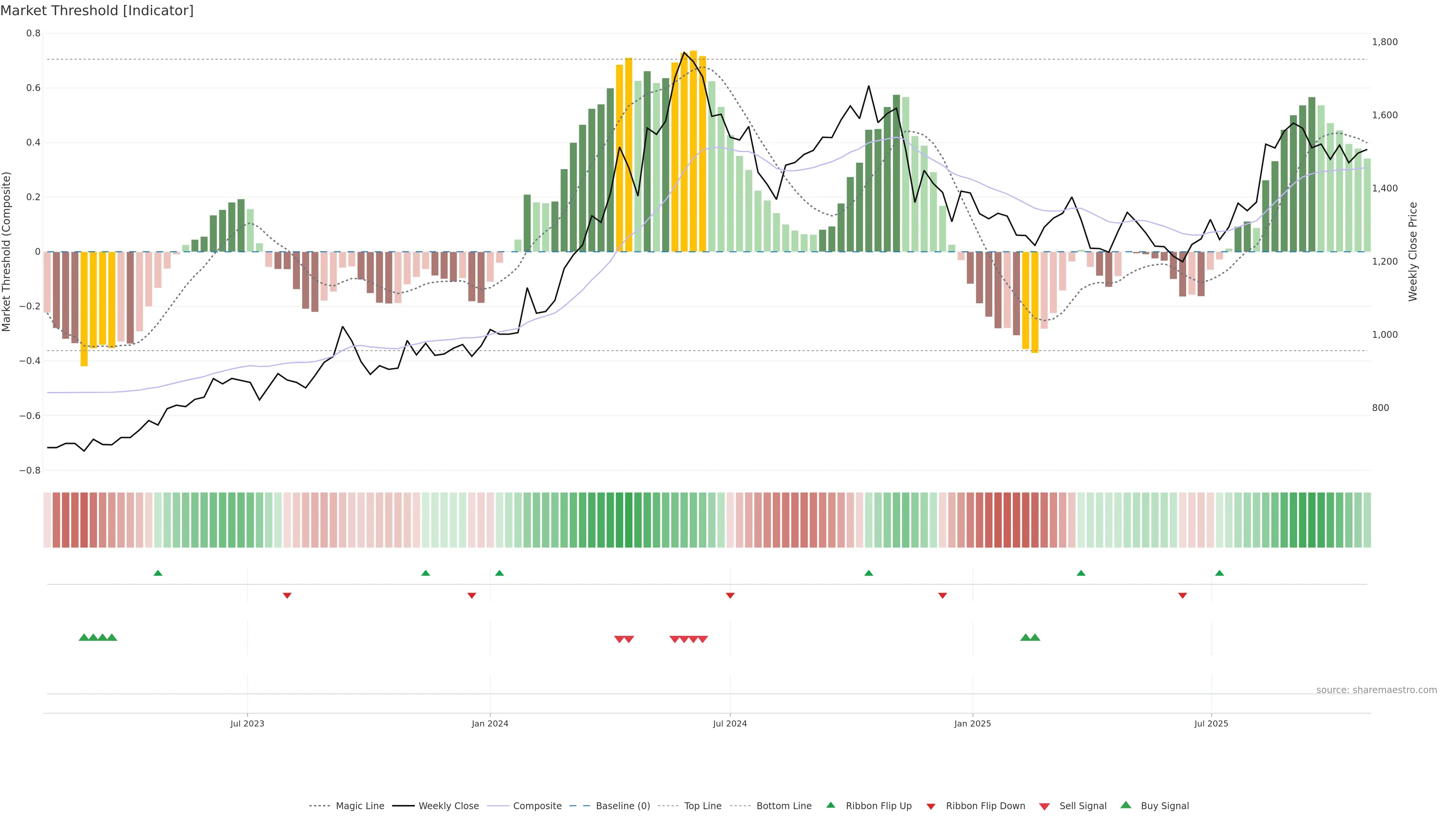Click the rightmost red Sell Signal triangle
Screen dimensions: 1456x819
pyautogui.click(x=703, y=639)
